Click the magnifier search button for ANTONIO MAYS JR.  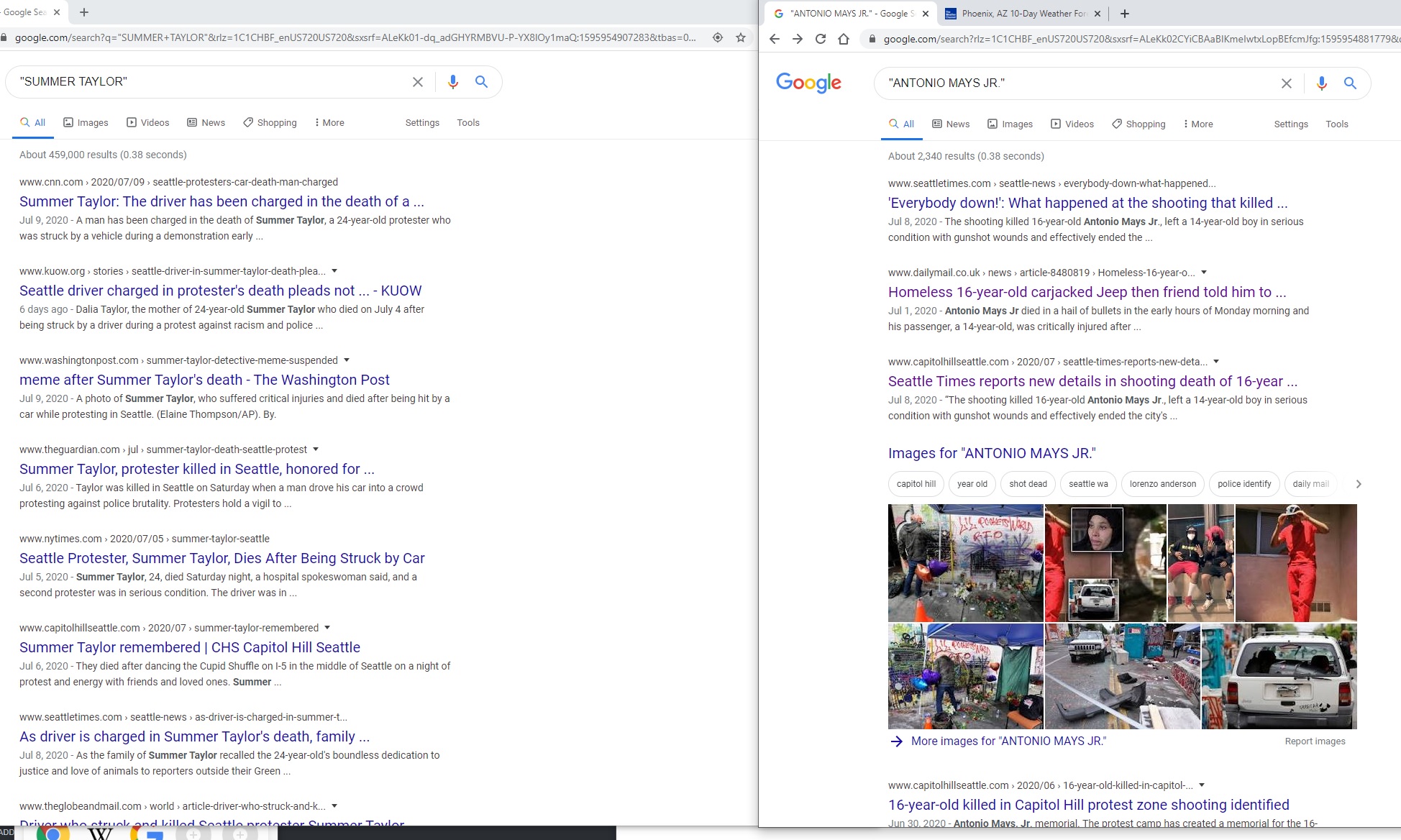tap(1351, 83)
